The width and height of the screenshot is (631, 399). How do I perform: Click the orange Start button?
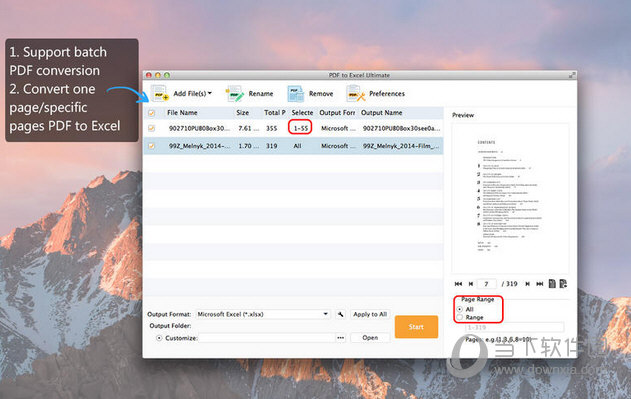[x=416, y=327]
